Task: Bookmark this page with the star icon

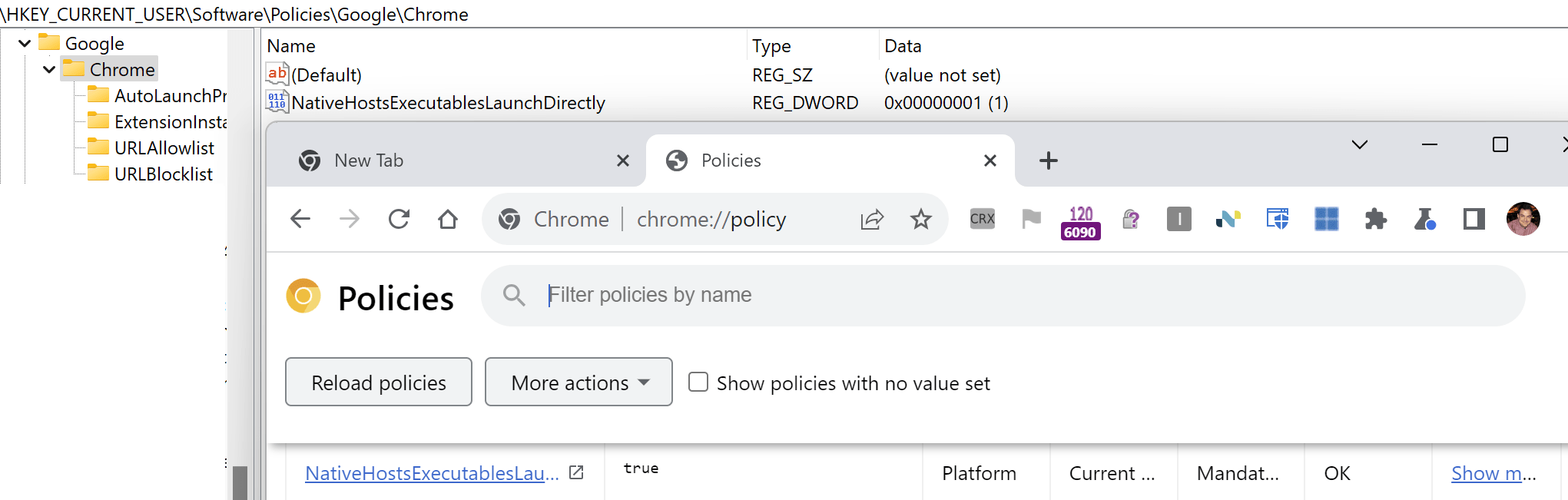Action: click(x=920, y=220)
